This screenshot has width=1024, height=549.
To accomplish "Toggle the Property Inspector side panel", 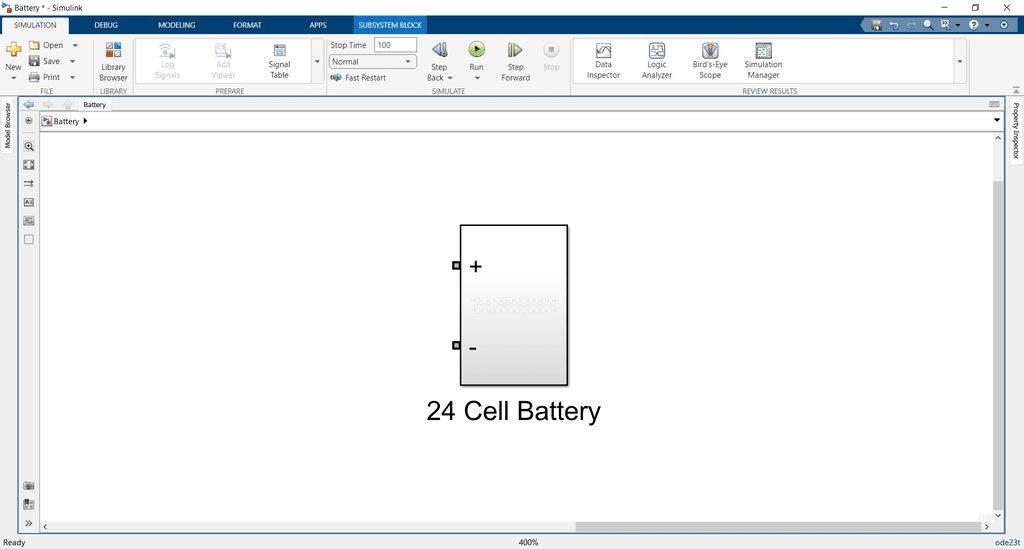I will pyautogui.click(x=1016, y=131).
